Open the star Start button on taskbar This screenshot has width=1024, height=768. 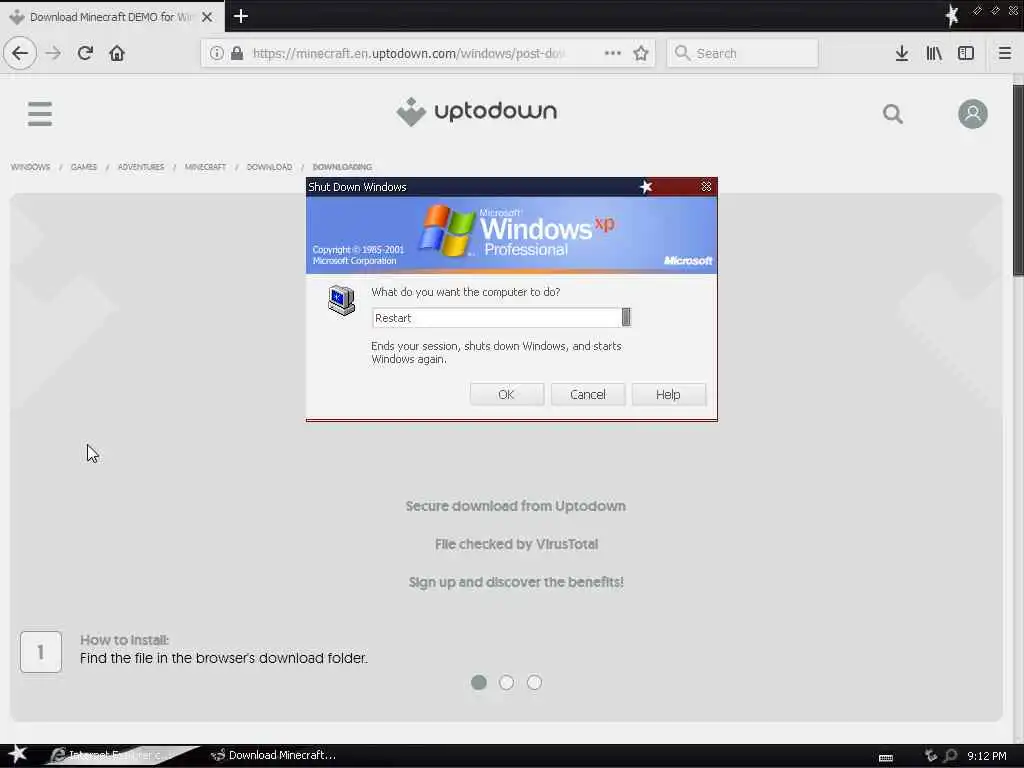(17, 754)
